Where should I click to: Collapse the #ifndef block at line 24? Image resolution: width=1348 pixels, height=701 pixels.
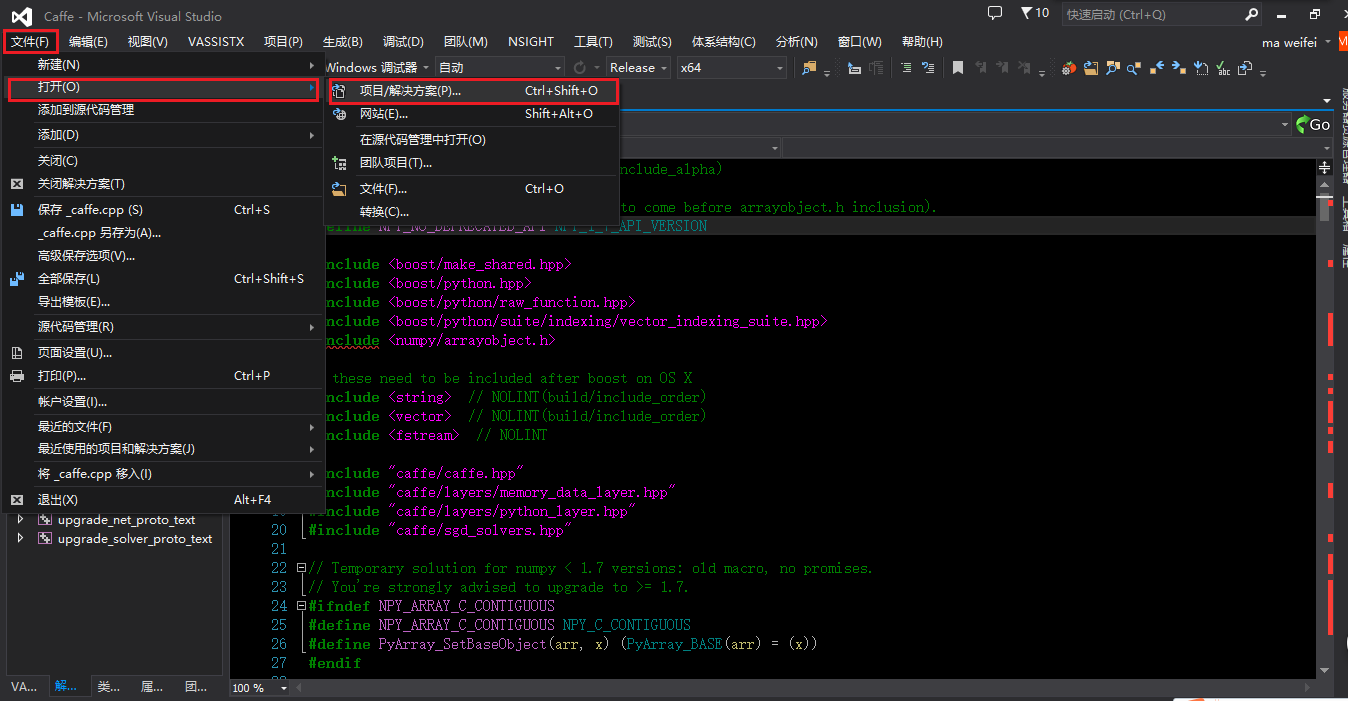pyautogui.click(x=302, y=606)
